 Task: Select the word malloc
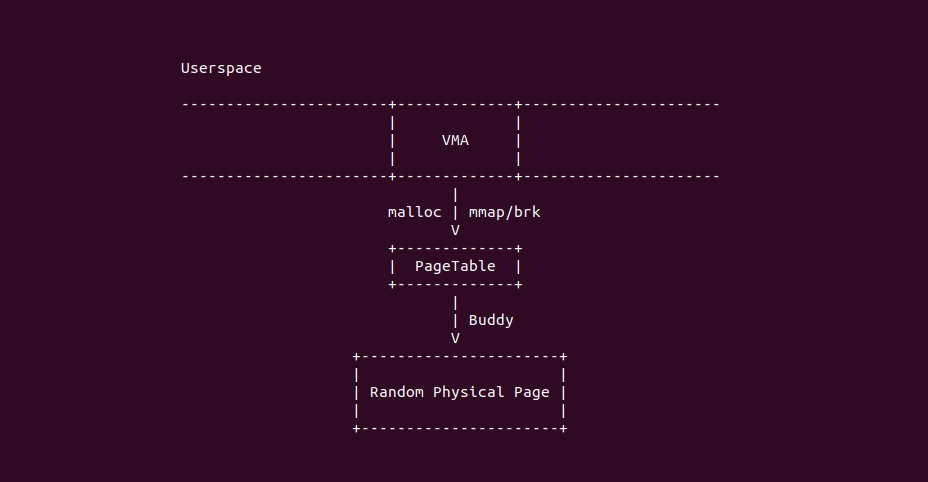(x=414, y=212)
